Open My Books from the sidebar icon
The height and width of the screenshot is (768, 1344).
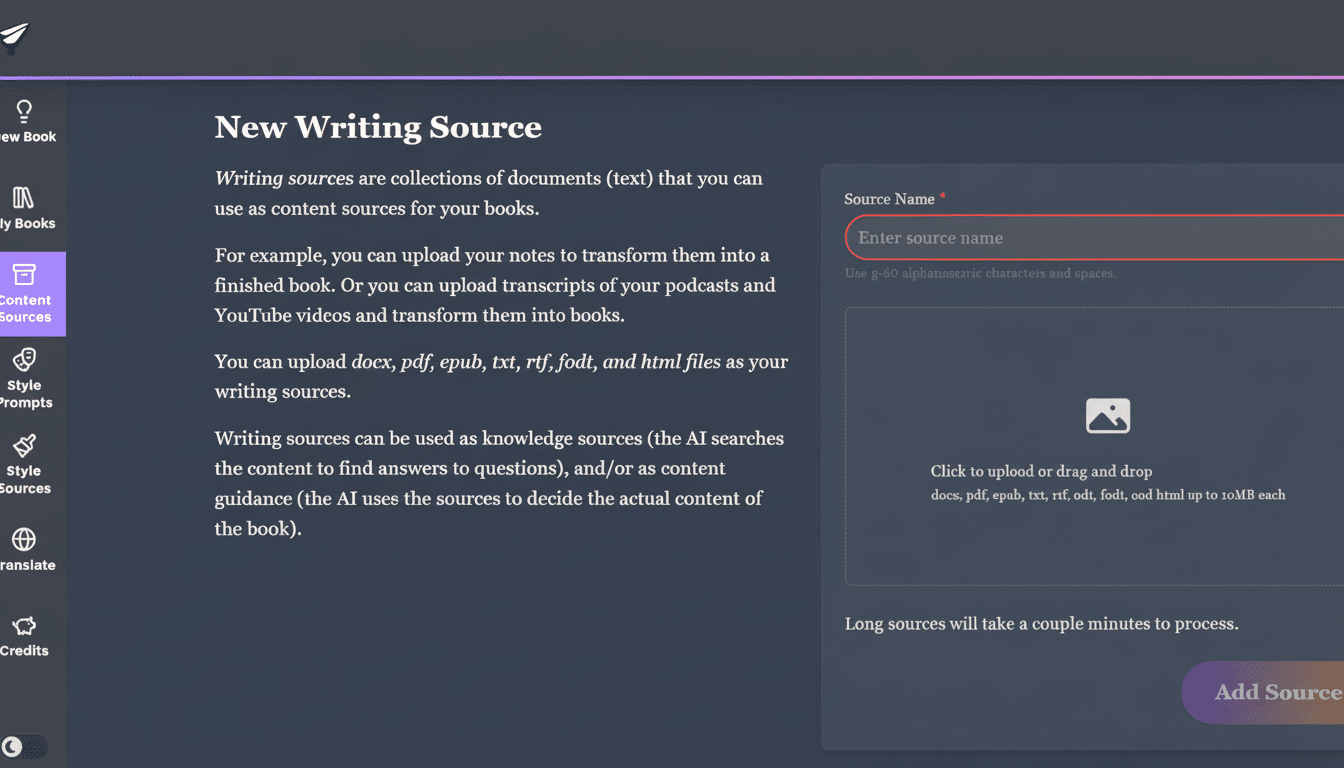23,197
